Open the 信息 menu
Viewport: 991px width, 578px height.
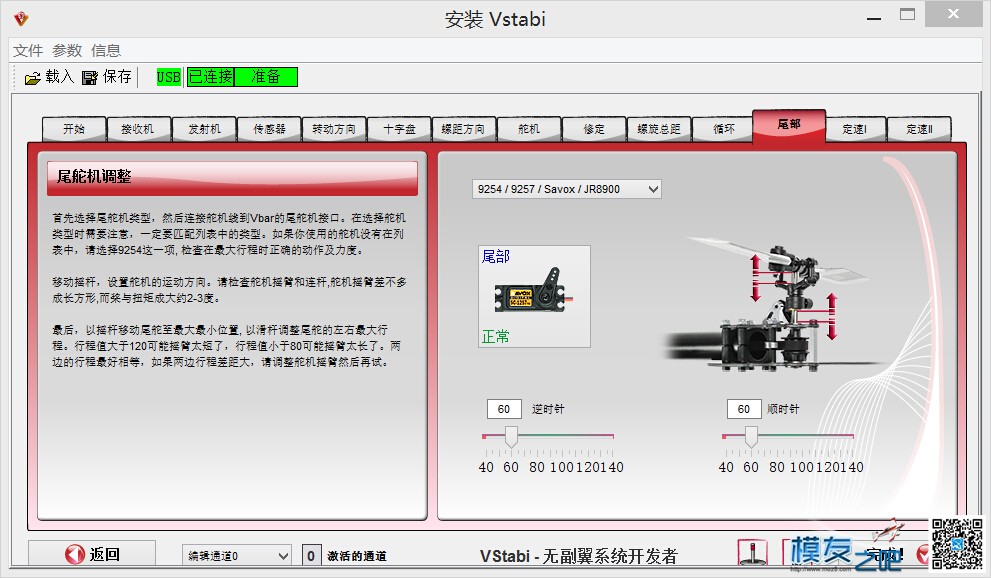coord(106,51)
